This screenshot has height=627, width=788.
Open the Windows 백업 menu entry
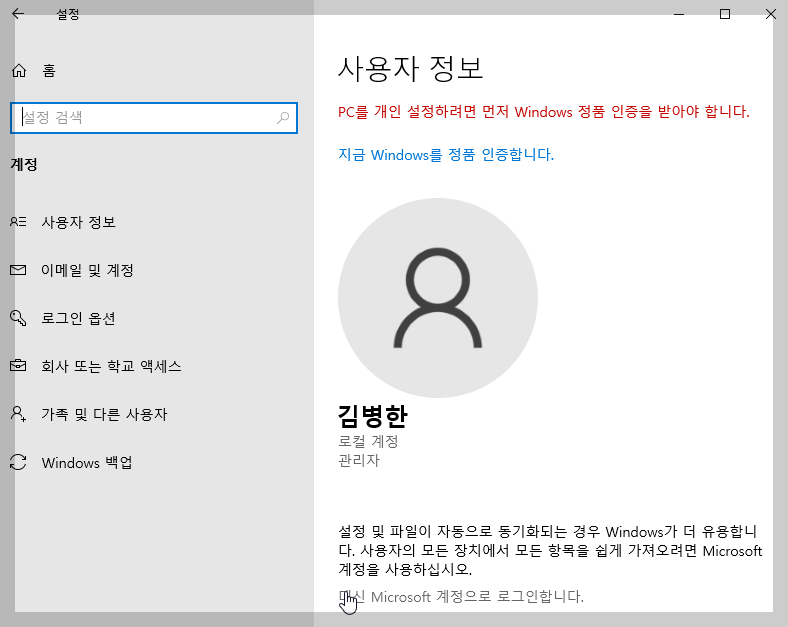157,463
